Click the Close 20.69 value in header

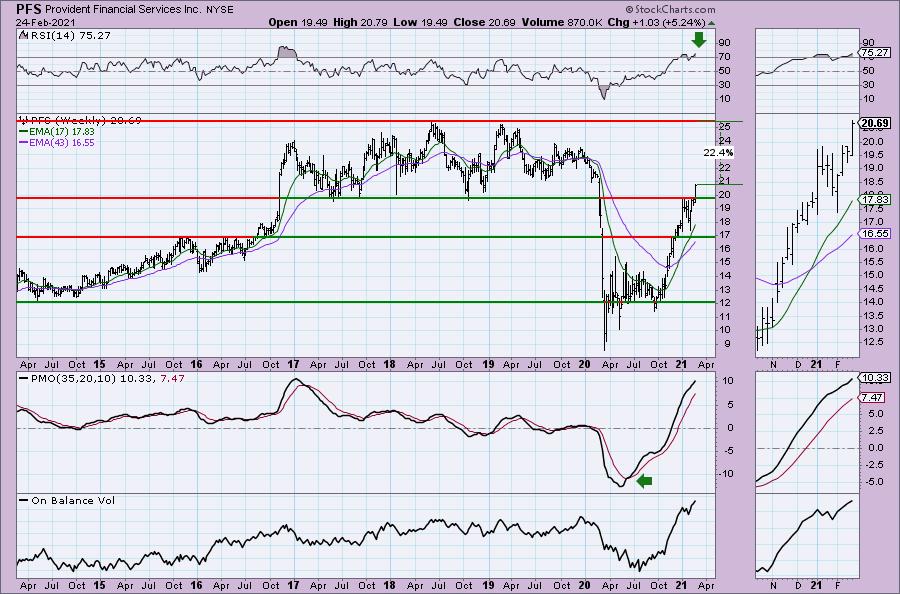pyautogui.click(x=482, y=22)
